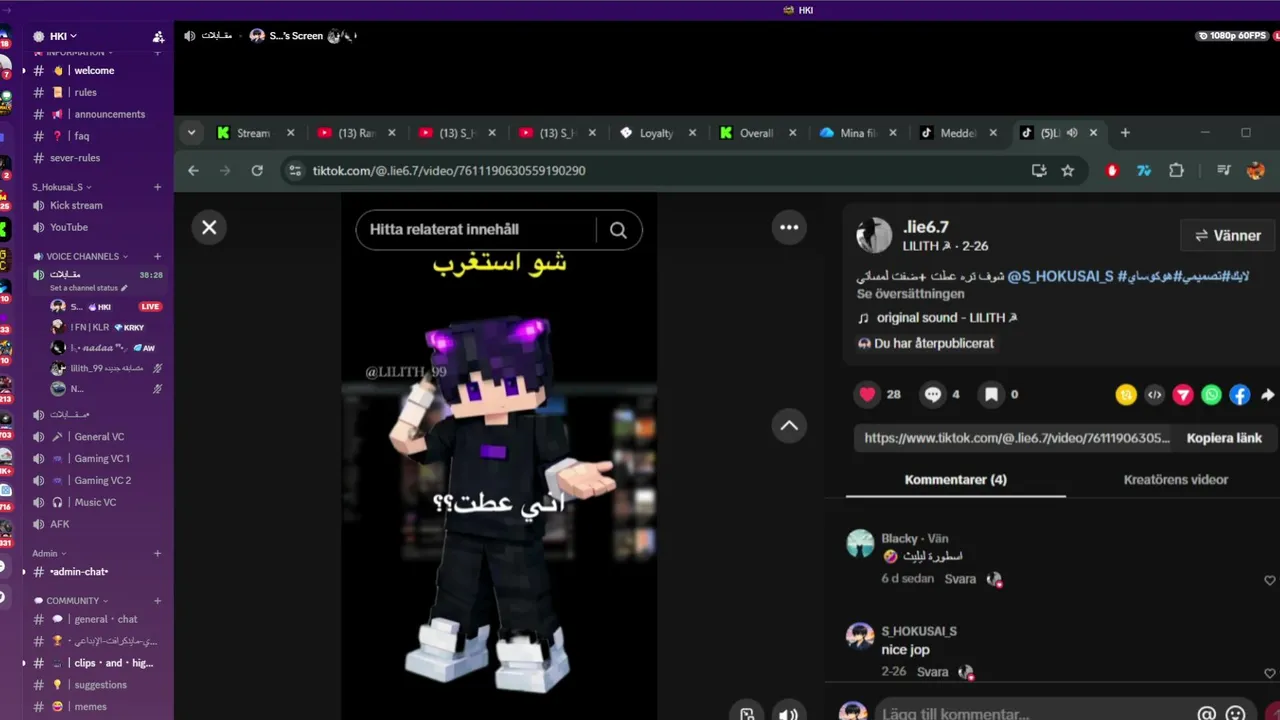Click the browser address bar URL
The height and width of the screenshot is (720, 1280).
click(449, 171)
